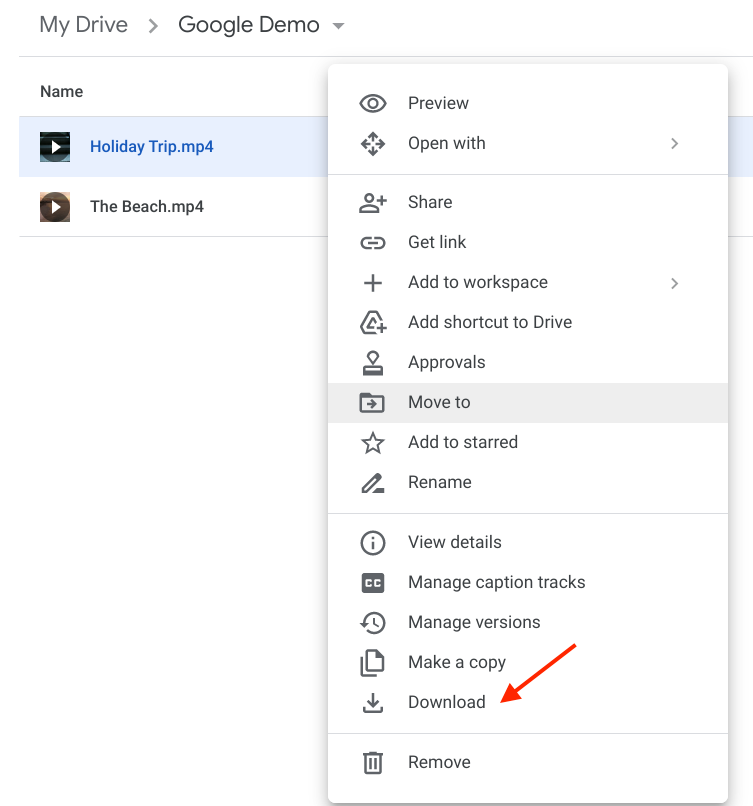
Task: Sort by the Name column header
Action: tap(62, 91)
